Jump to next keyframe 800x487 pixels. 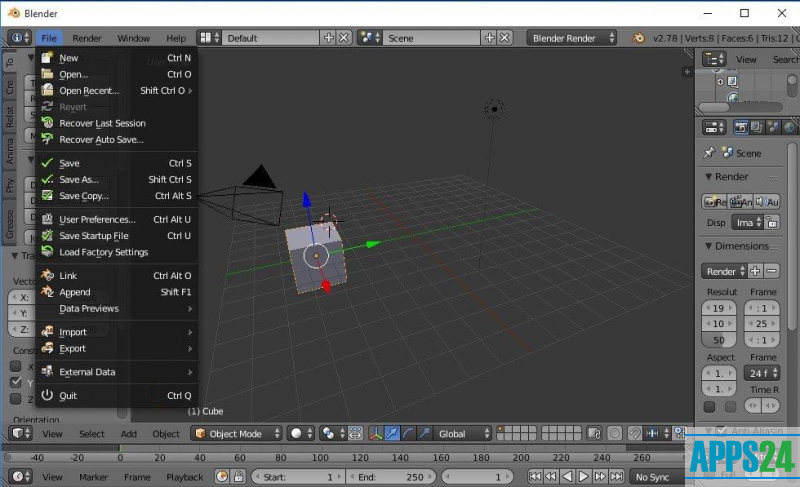point(600,477)
